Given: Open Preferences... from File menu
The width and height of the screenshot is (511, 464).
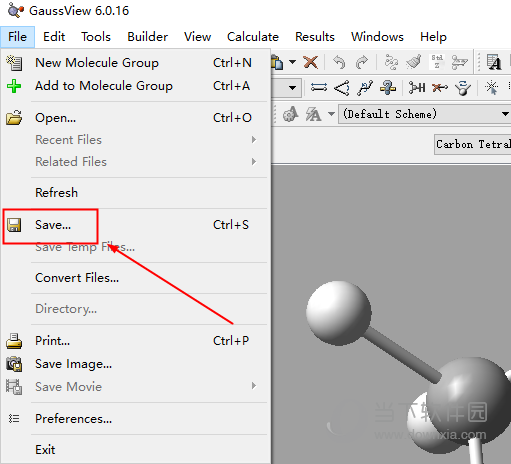Looking at the screenshot, I should pyautogui.click(x=136, y=419).
